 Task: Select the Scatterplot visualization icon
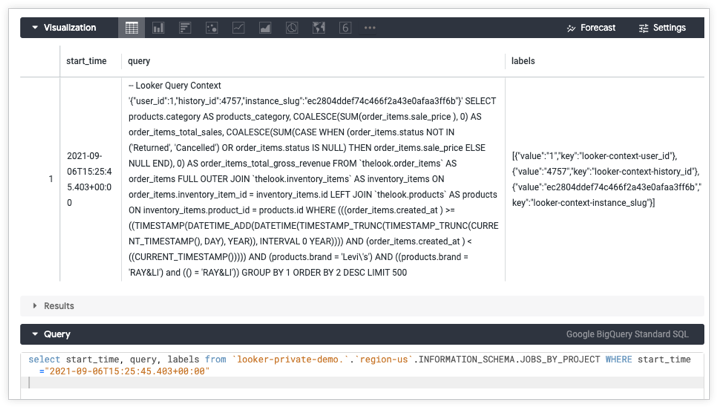click(211, 28)
